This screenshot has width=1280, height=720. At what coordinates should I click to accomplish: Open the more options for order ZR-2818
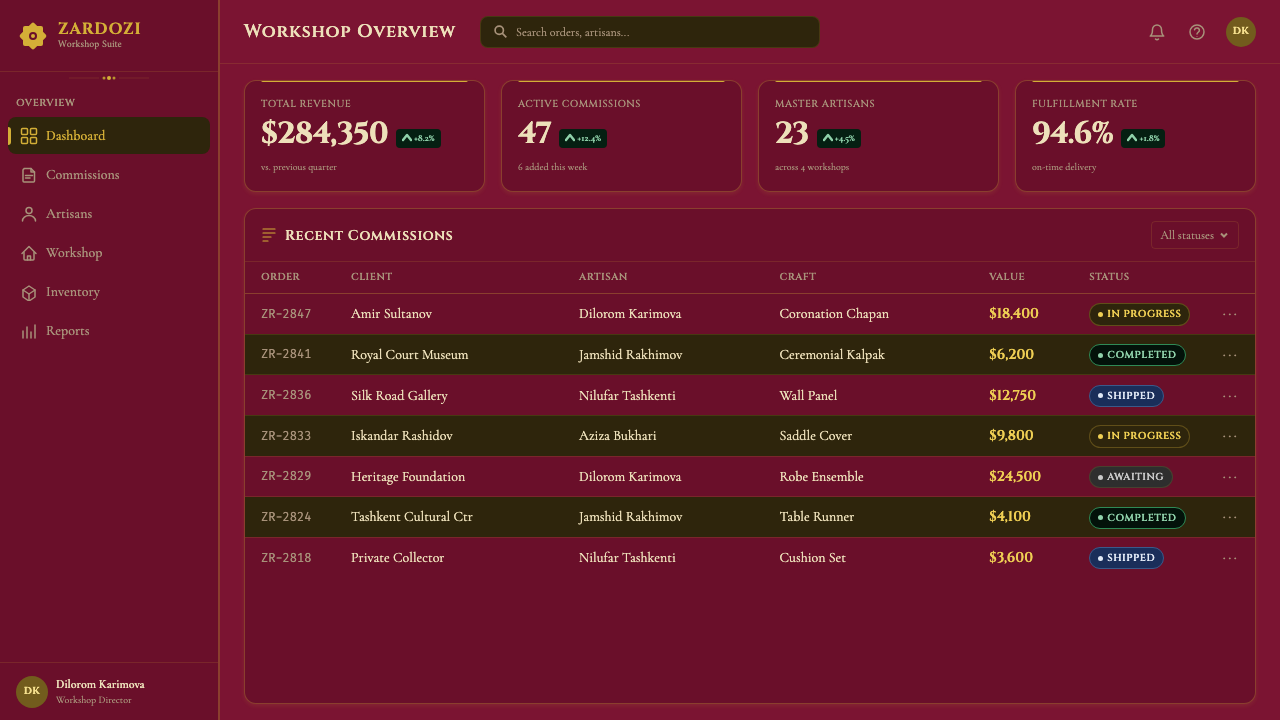(x=1230, y=558)
